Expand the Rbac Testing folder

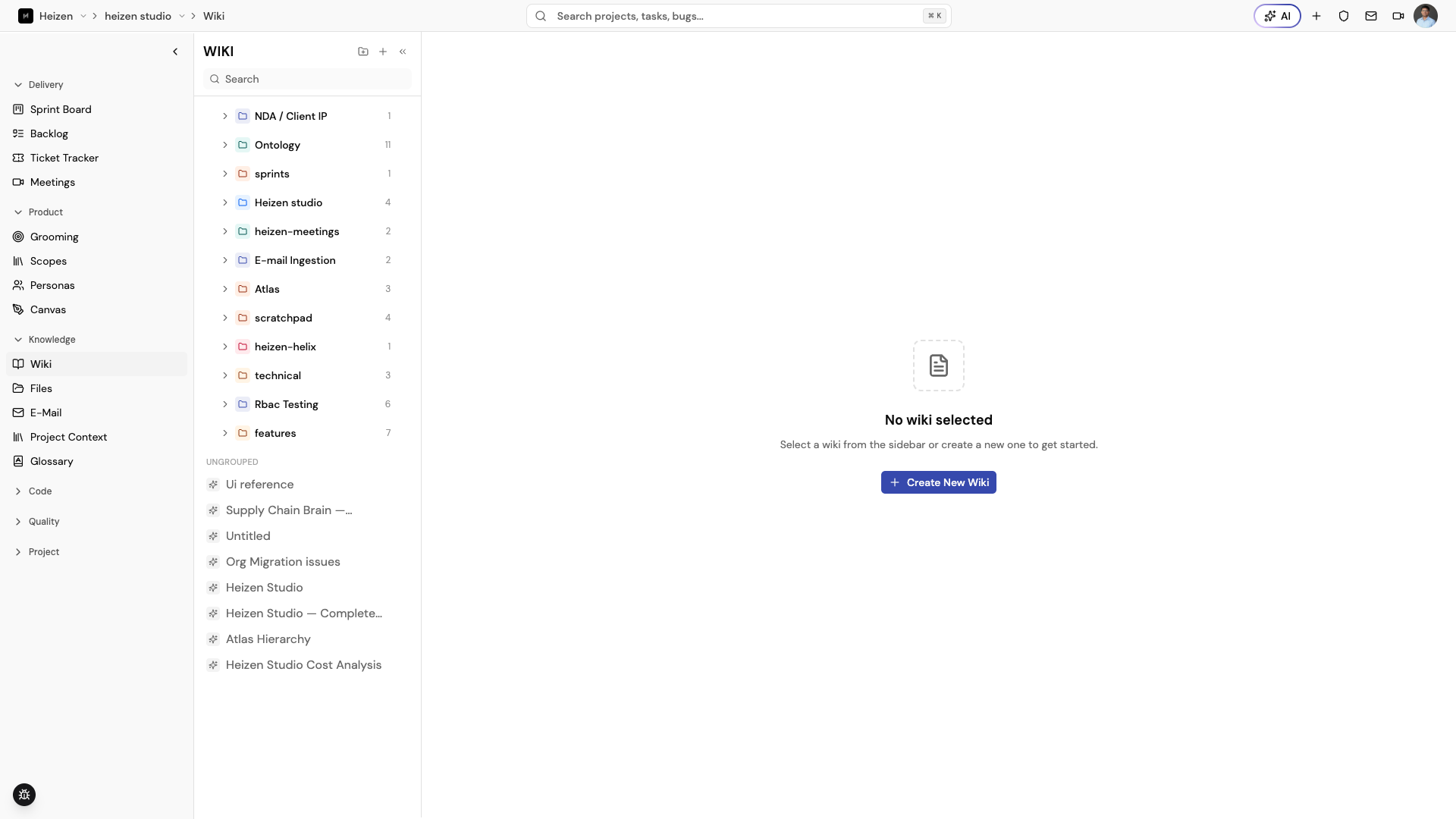(x=224, y=404)
